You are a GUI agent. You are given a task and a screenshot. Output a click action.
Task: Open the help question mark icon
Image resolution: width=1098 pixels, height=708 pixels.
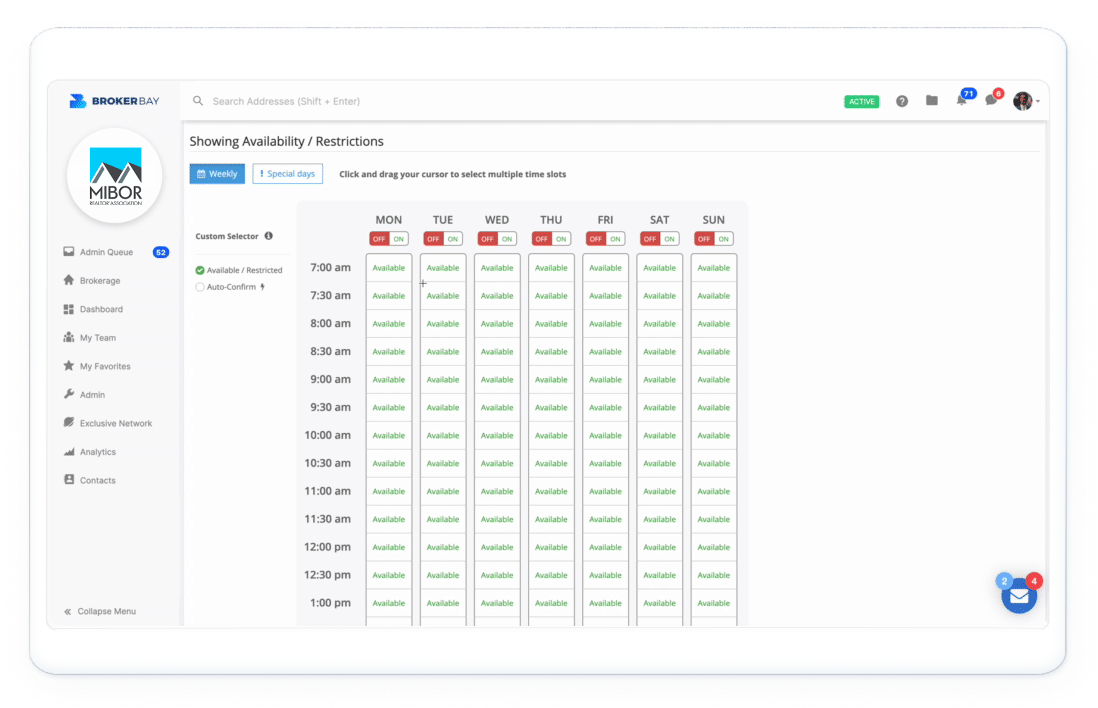pos(902,102)
